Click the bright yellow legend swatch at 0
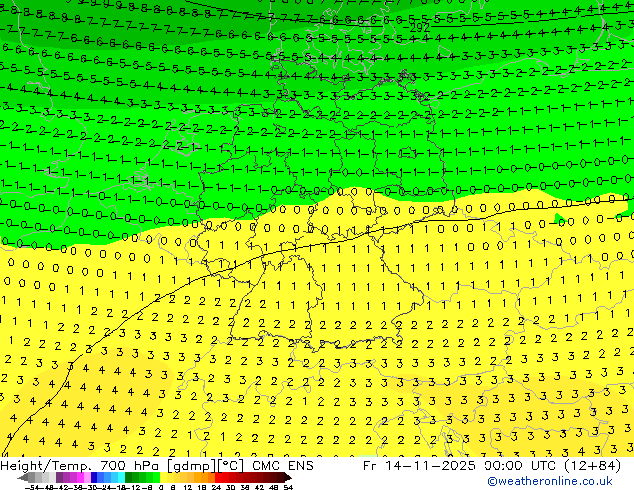This screenshot has height=490, width=634. click(163, 477)
